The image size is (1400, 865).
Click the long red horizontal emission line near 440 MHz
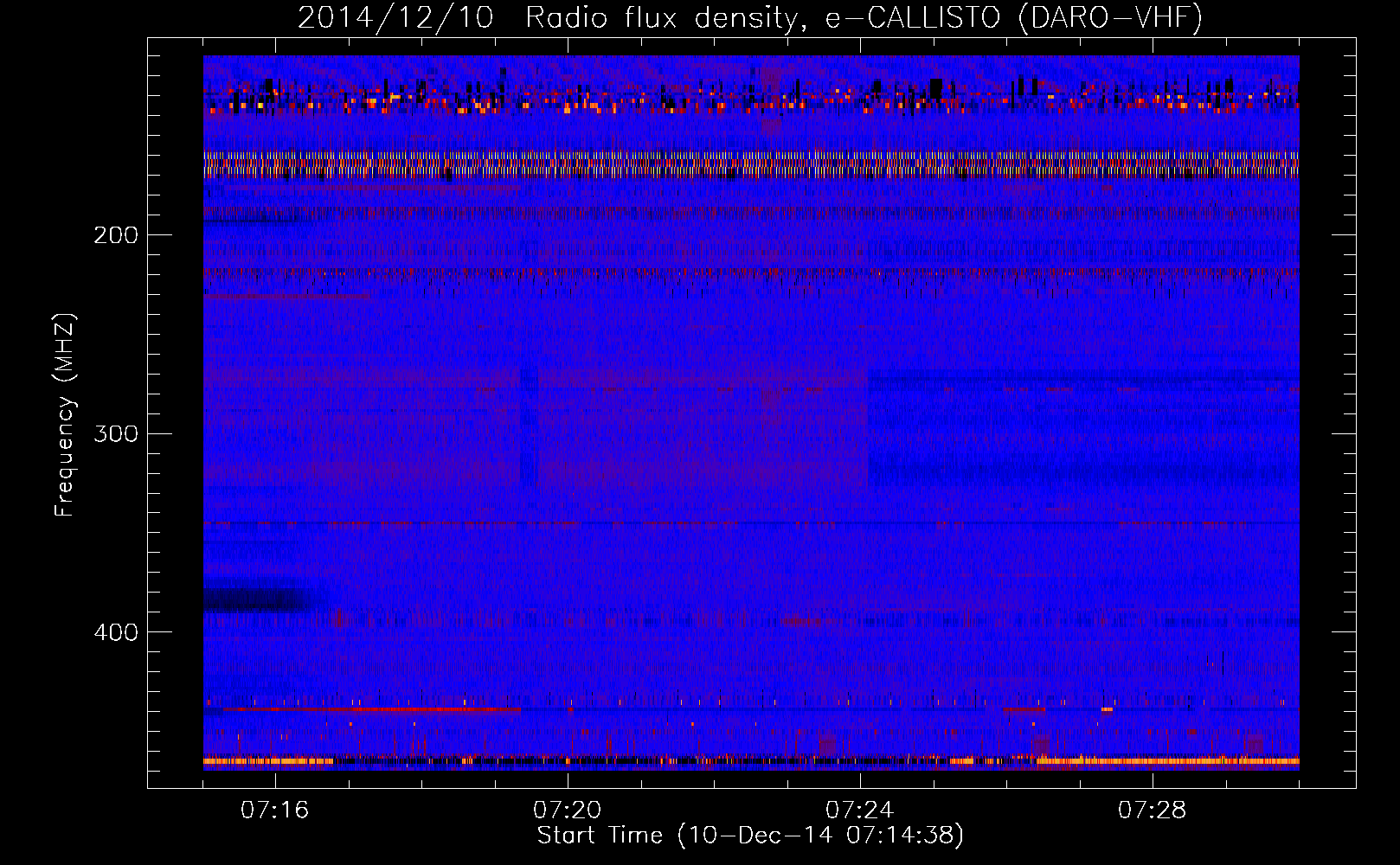(x=372, y=709)
